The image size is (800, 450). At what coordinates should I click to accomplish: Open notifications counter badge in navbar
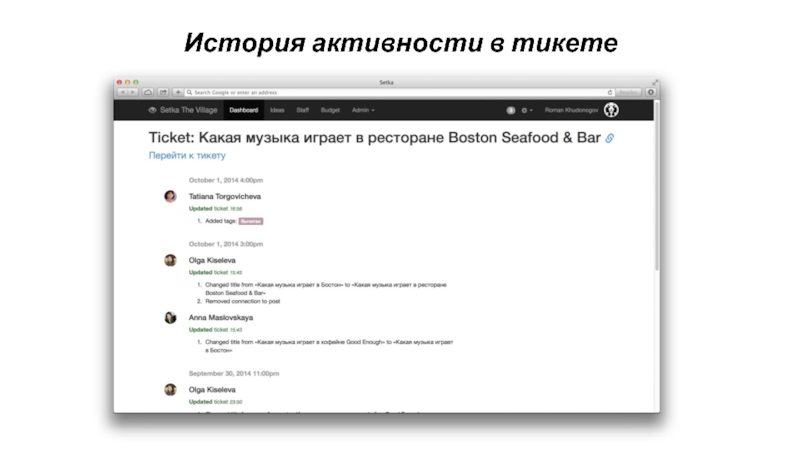(510, 110)
